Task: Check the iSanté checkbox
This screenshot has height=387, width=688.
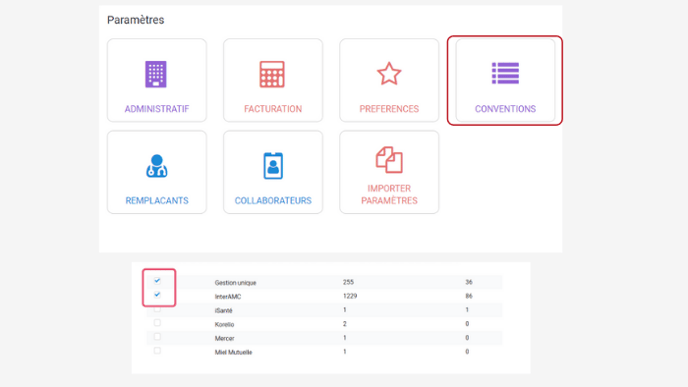Action: [157, 309]
